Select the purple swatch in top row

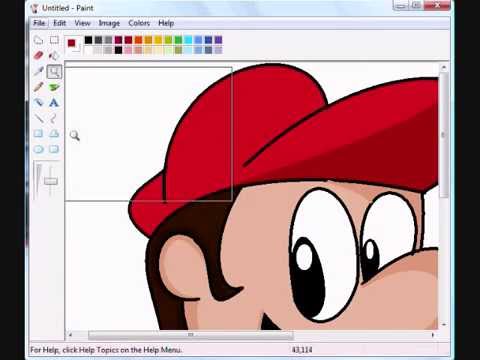point(218,40)
